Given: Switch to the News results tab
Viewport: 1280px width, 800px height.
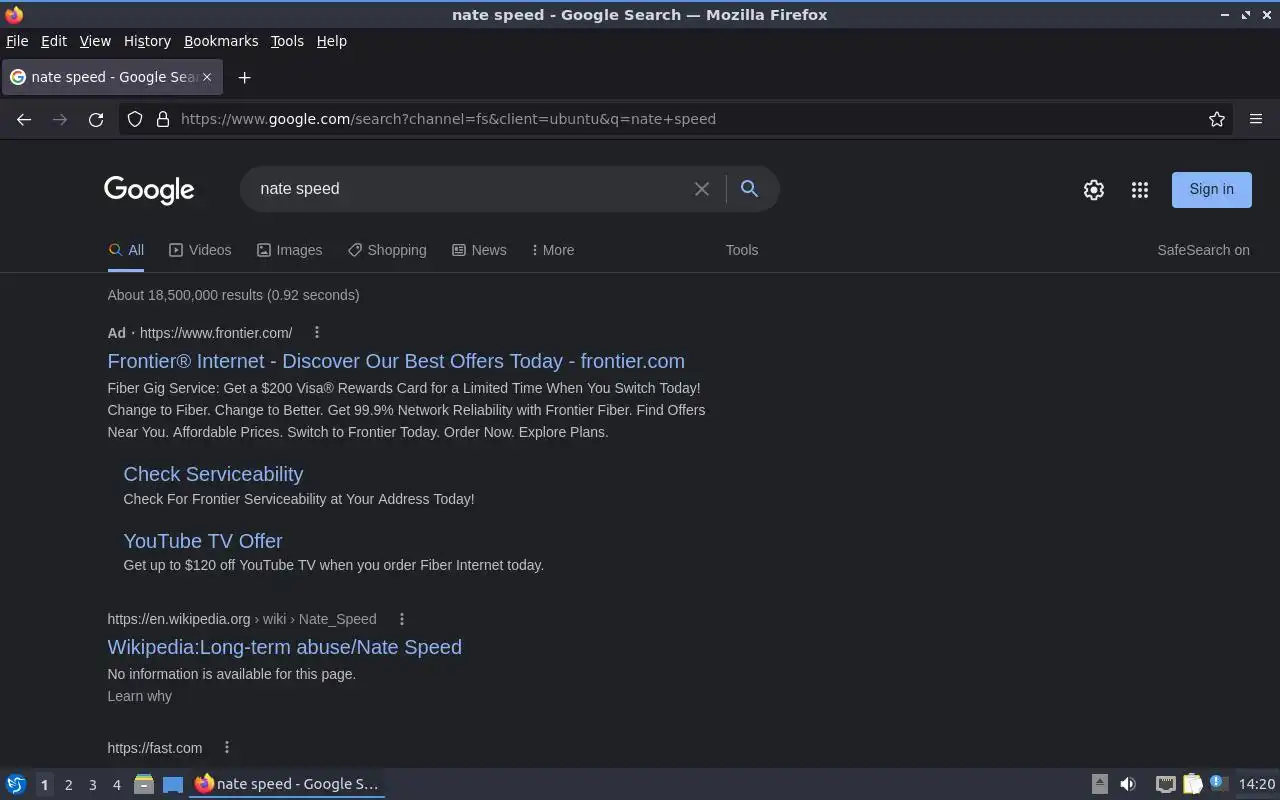Looking at the screenshot, I should (479, 250).
